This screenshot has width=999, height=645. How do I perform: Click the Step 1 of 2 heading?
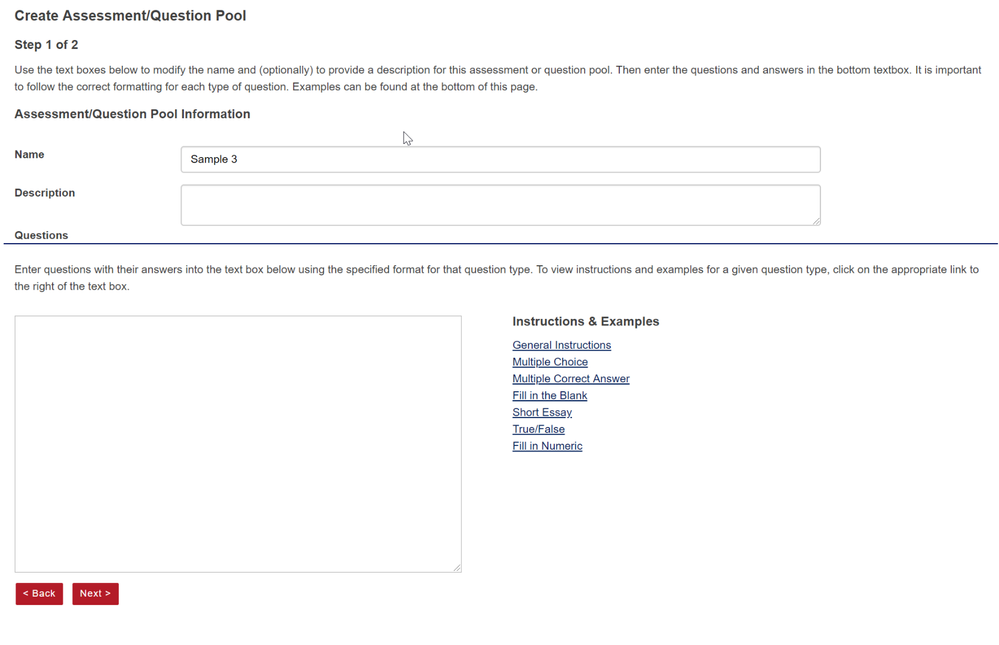(46, 45)
